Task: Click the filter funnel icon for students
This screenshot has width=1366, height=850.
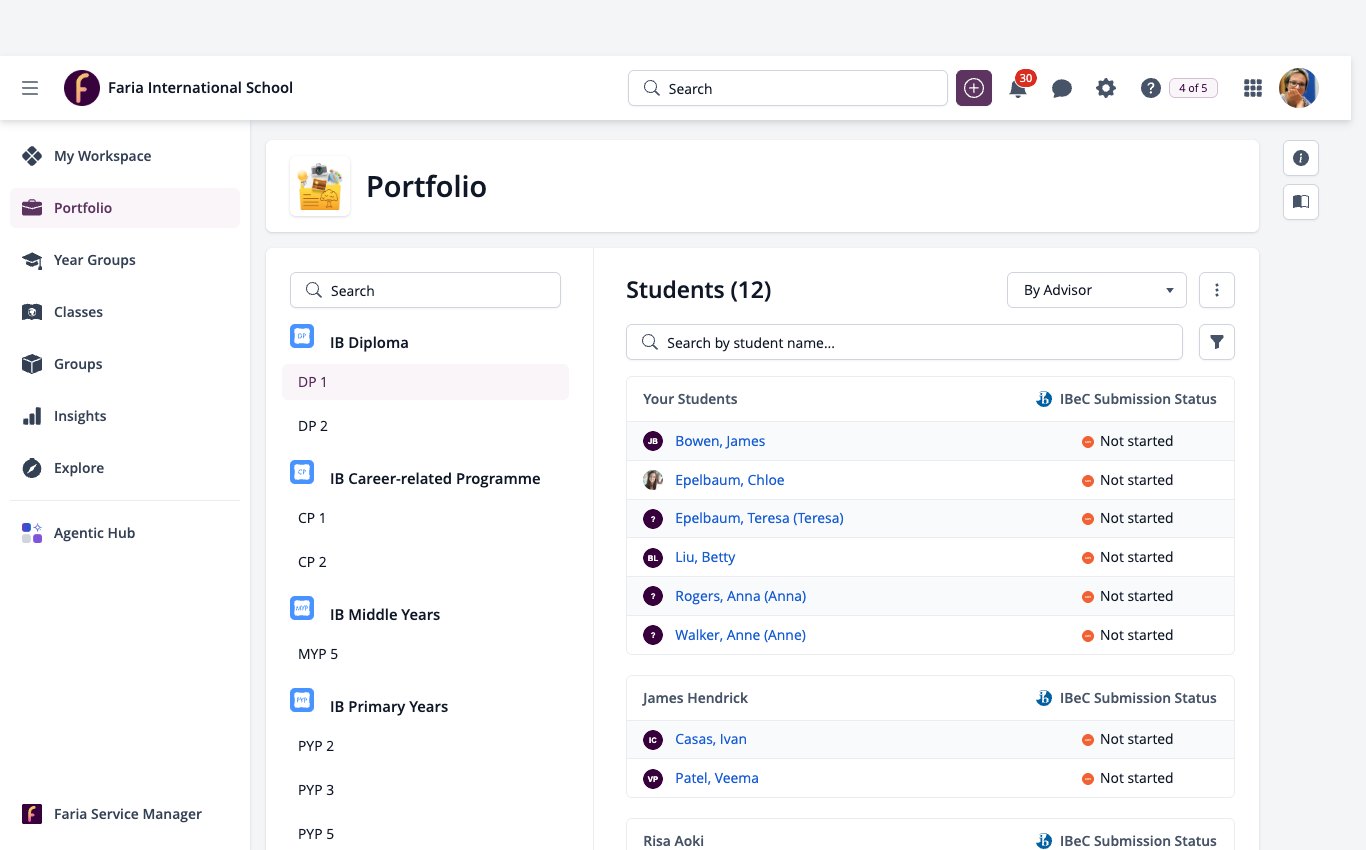Action: [1217, 342]
